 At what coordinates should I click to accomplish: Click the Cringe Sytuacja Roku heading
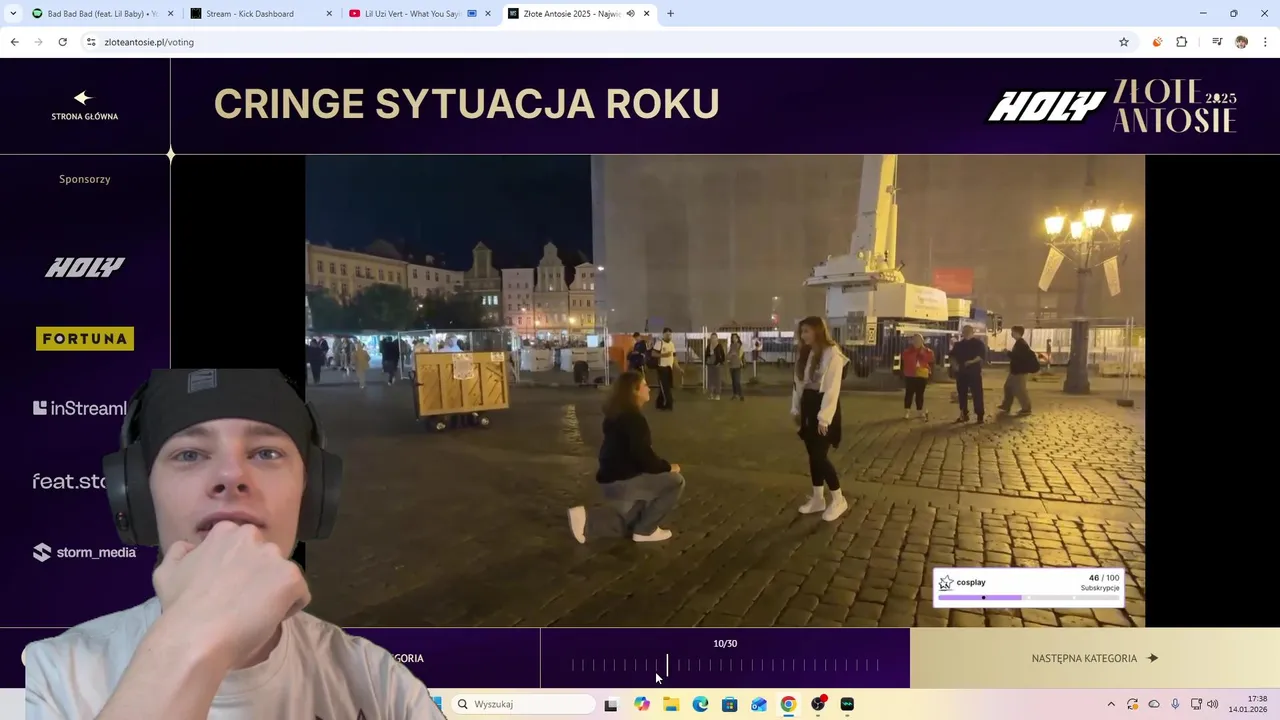coord(466,104)
